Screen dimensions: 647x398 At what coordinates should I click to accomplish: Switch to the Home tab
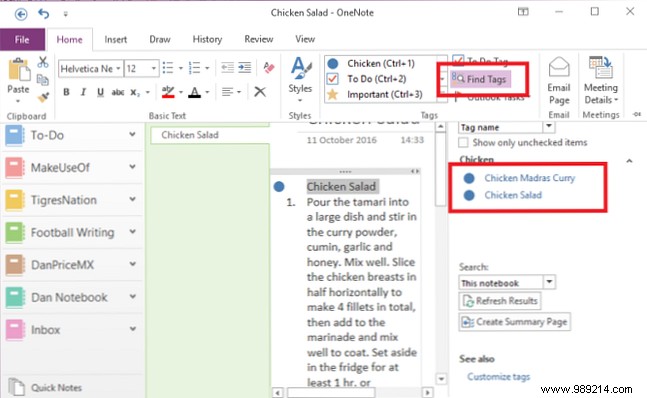click(69, 40)
